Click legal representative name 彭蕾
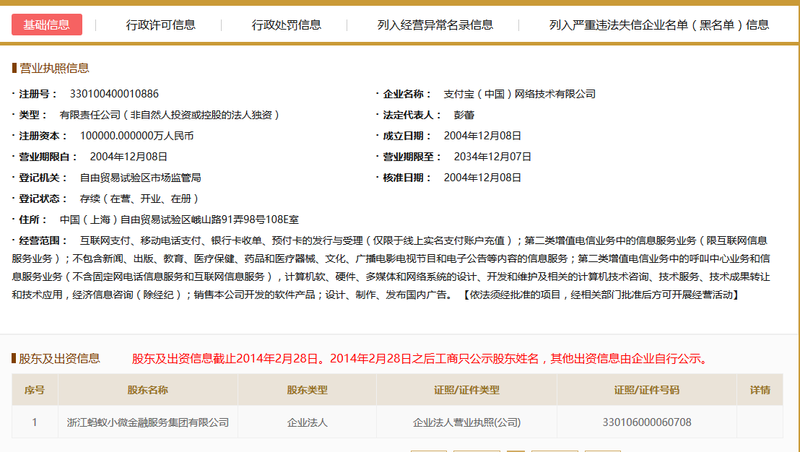This screenshot has height=452, width=800. [464, 115]
